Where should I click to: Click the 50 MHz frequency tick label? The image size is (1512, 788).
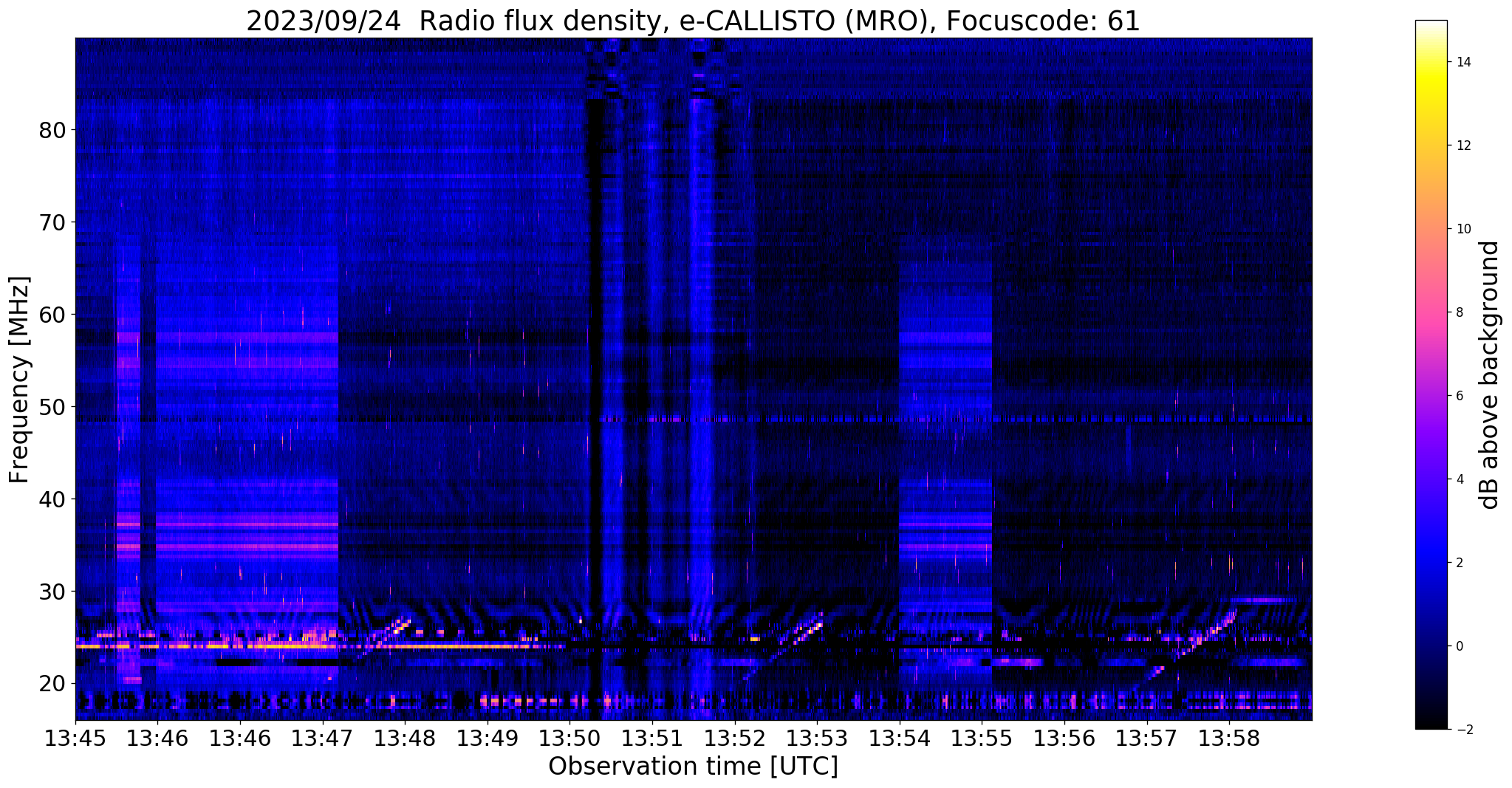tap(52, 407)
